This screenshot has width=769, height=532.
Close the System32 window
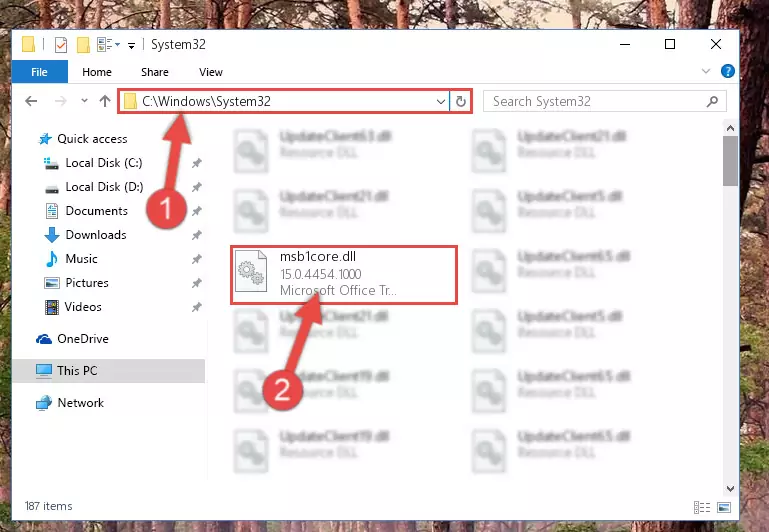click(716, 45)
